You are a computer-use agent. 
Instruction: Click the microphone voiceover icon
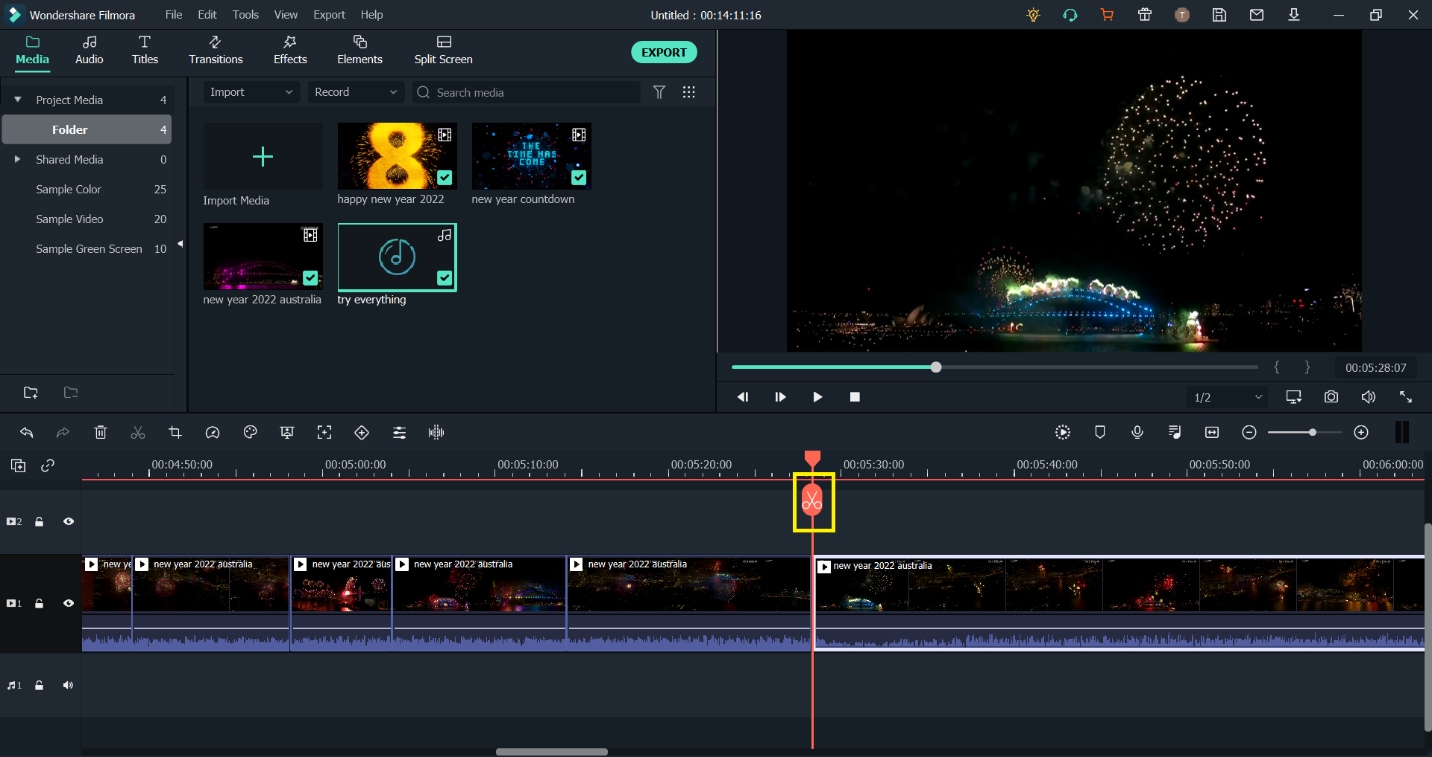point(1137,432)
